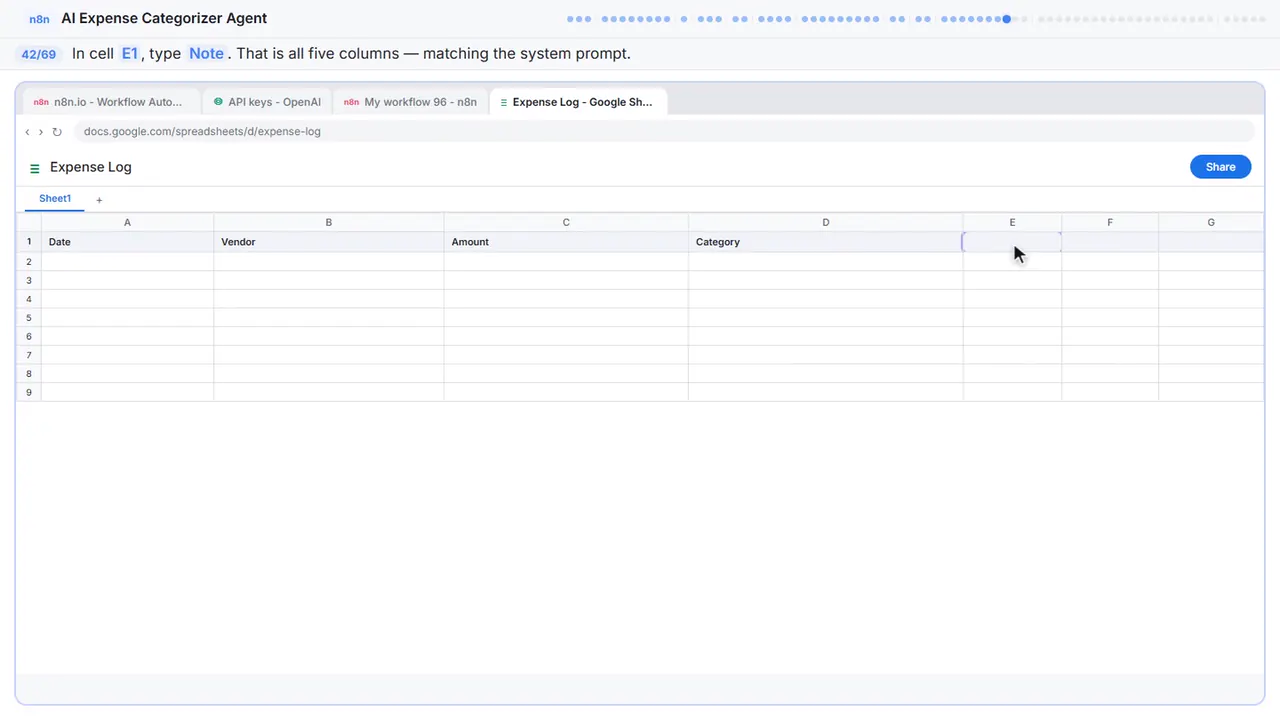Select the Date header cell
The height and width of the screenshot is (720, 1280).
[127, 242]
